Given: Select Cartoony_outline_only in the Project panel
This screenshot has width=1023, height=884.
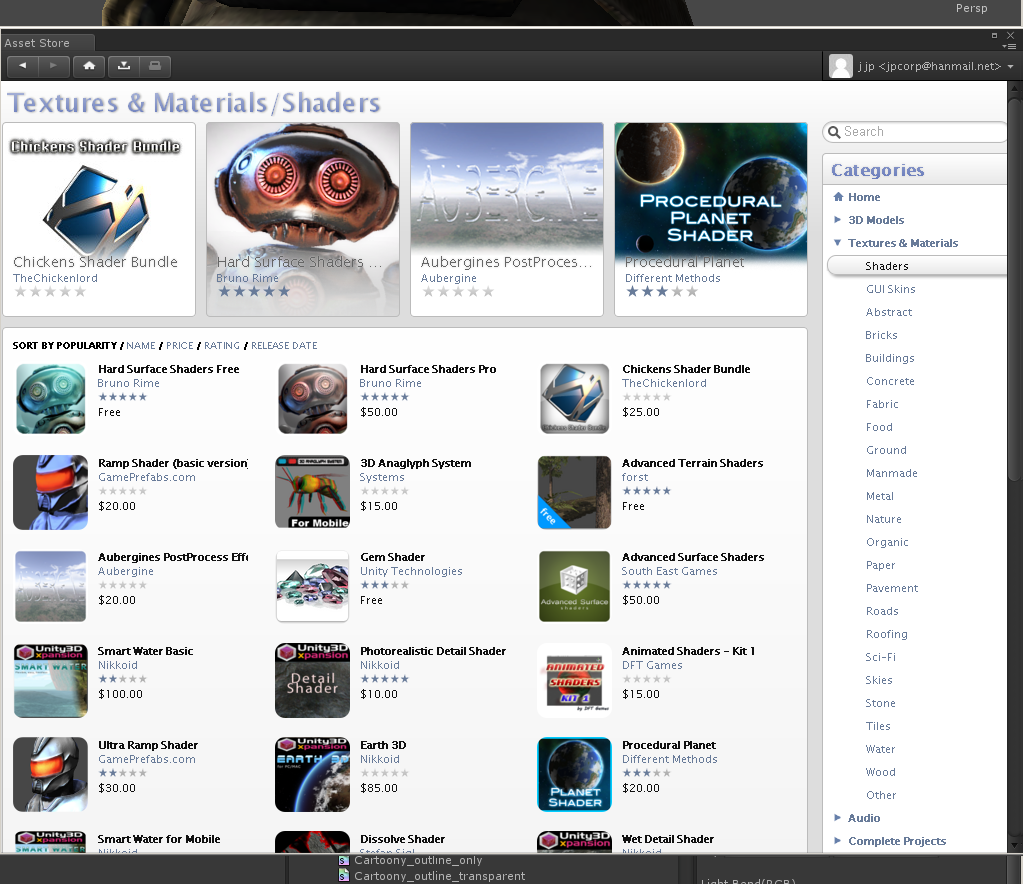Looking at the screenshot, I should click(x=418, y=860).
